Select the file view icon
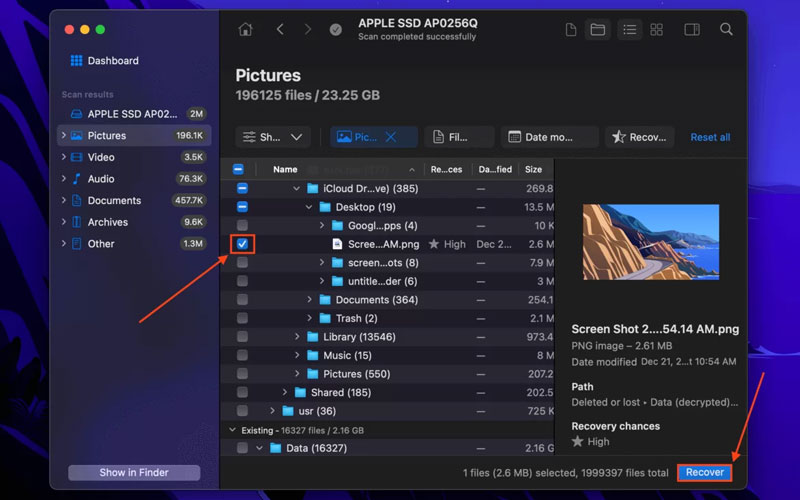800x500 pixels. (570, 30)
